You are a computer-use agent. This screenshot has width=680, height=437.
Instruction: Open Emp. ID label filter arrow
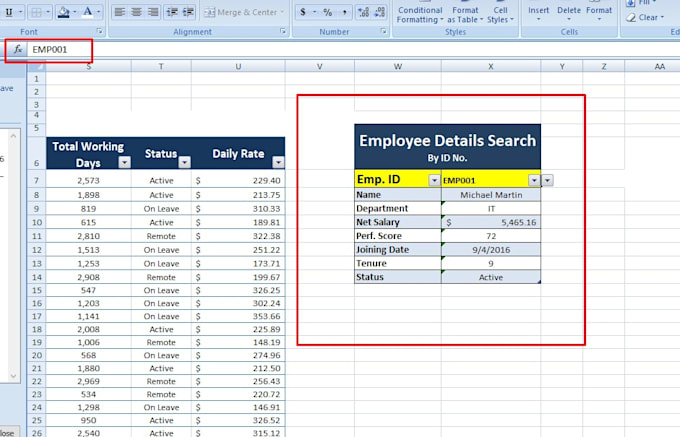pos(434,180)
